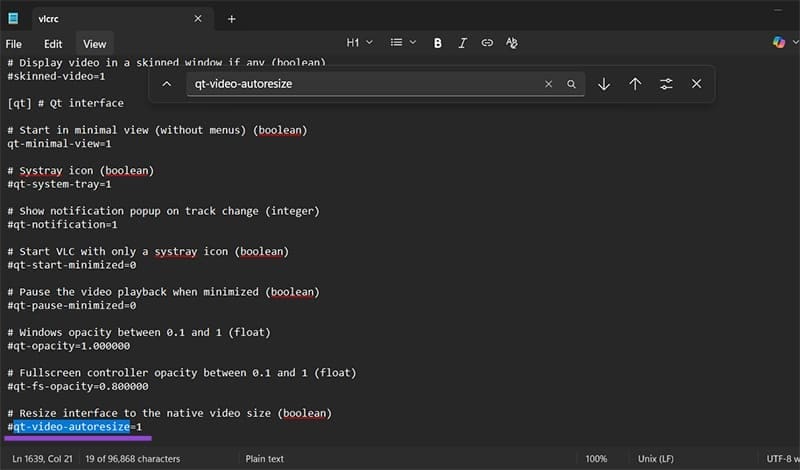Click the search magnifier in find bar
Screen dimensions: 800x470
point(571,85)
